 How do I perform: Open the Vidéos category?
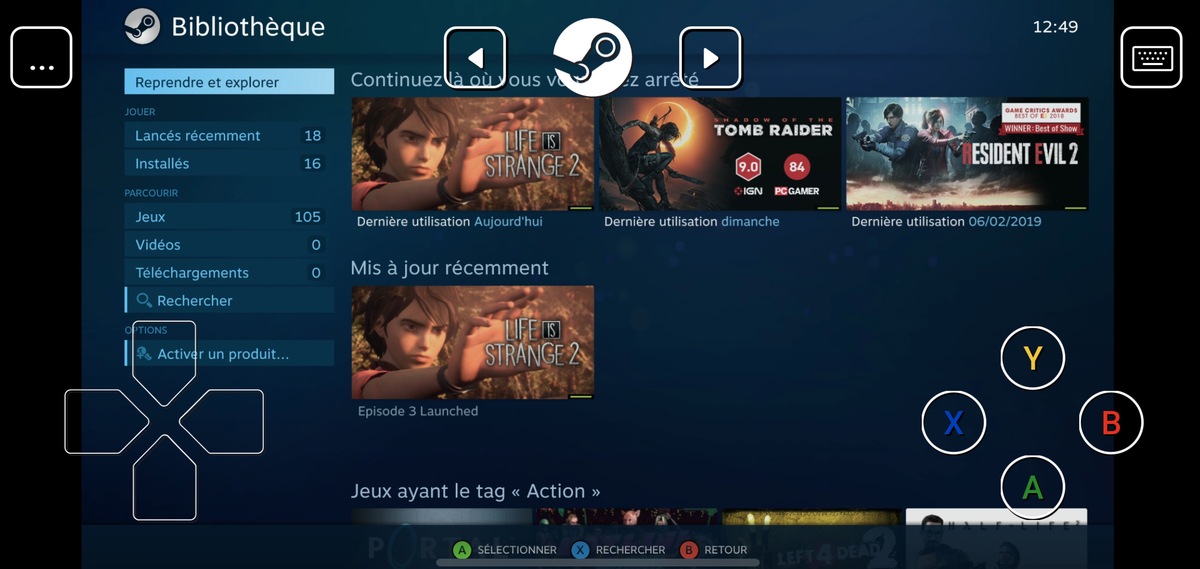(x=229, y=244)
